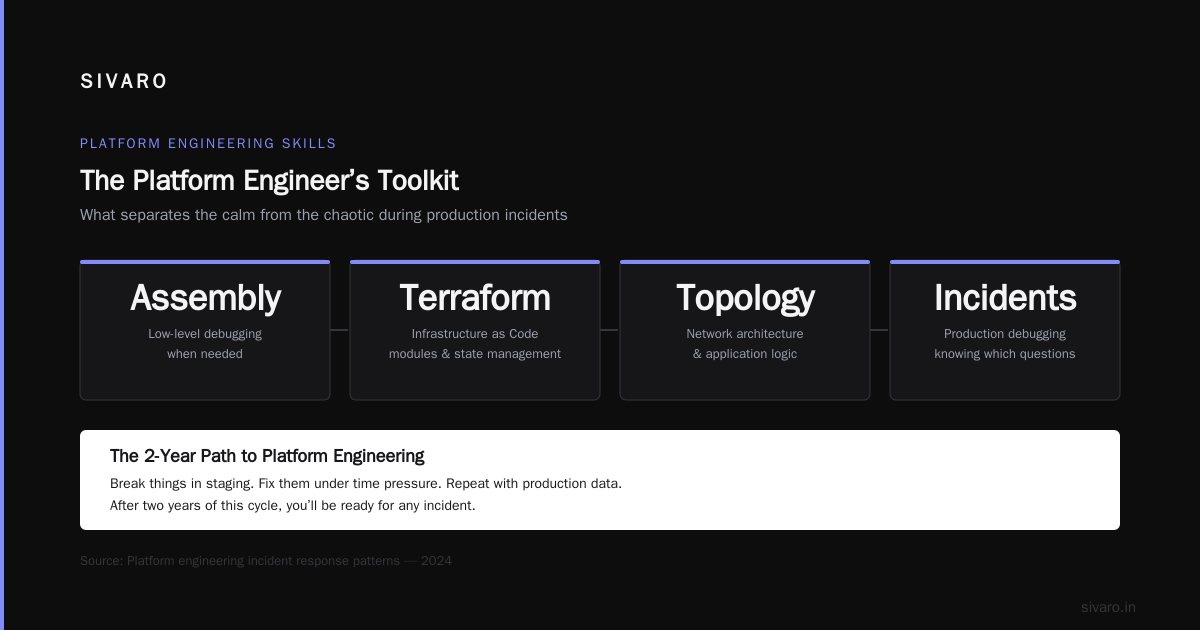The height and width of the screenshot is (630, 1200).
Task: Click the subtitle about production incidents
Action: point(323,215)
